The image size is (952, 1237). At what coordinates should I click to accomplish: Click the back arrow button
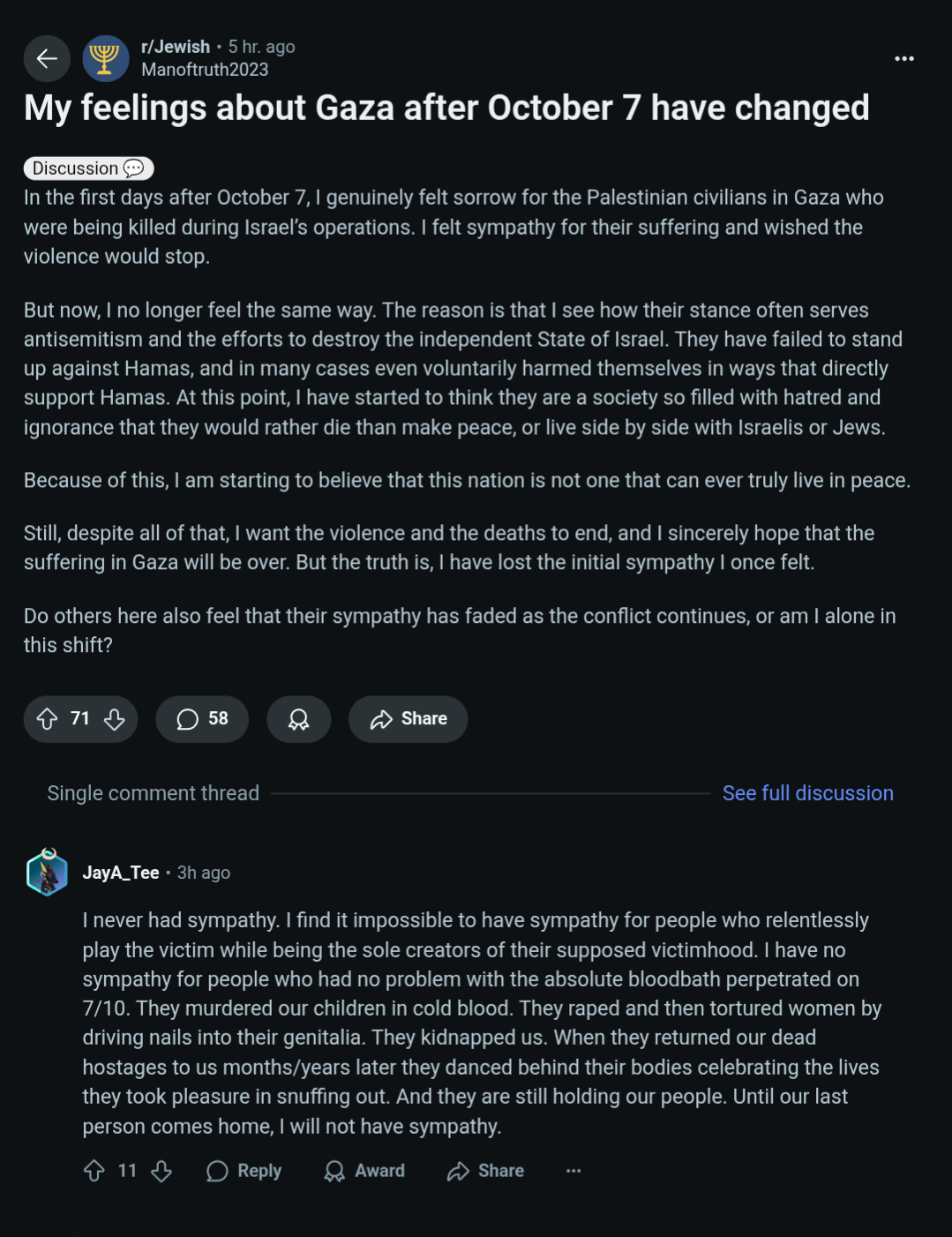(47, 58)
